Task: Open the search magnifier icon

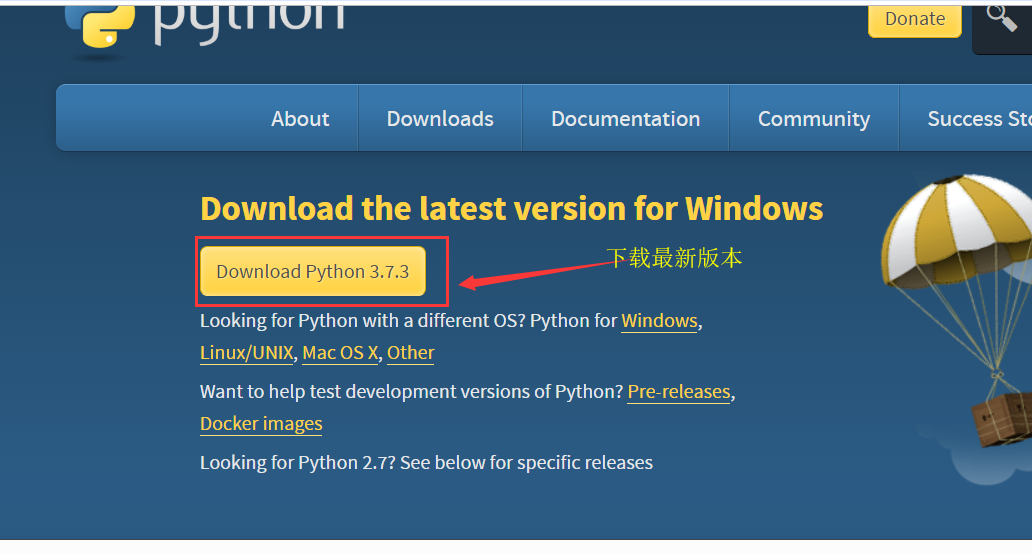Action: pos(1001,18)
